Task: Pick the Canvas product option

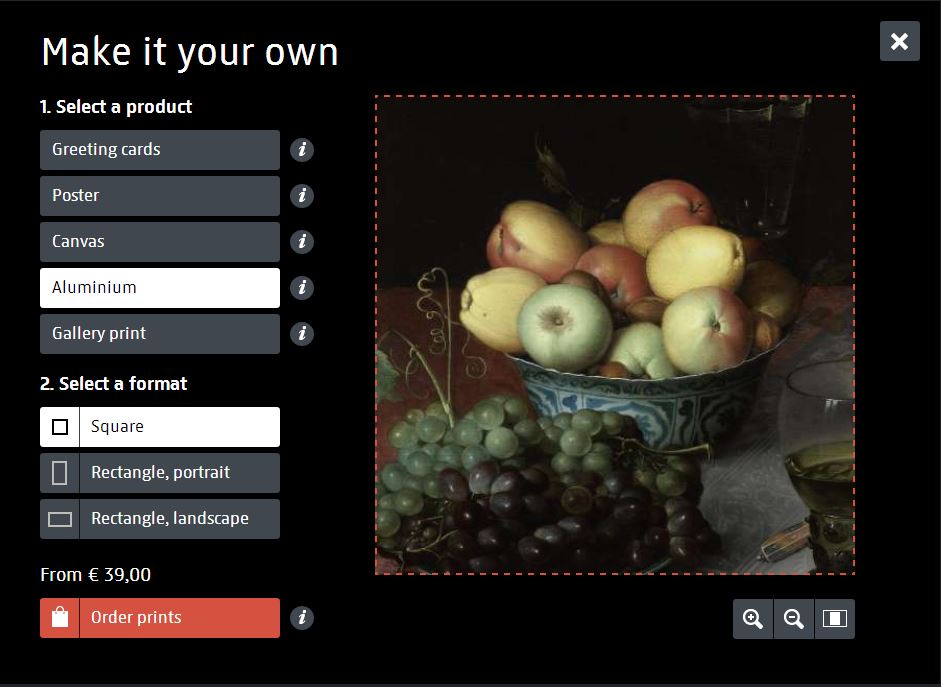Action: point(160,242)
